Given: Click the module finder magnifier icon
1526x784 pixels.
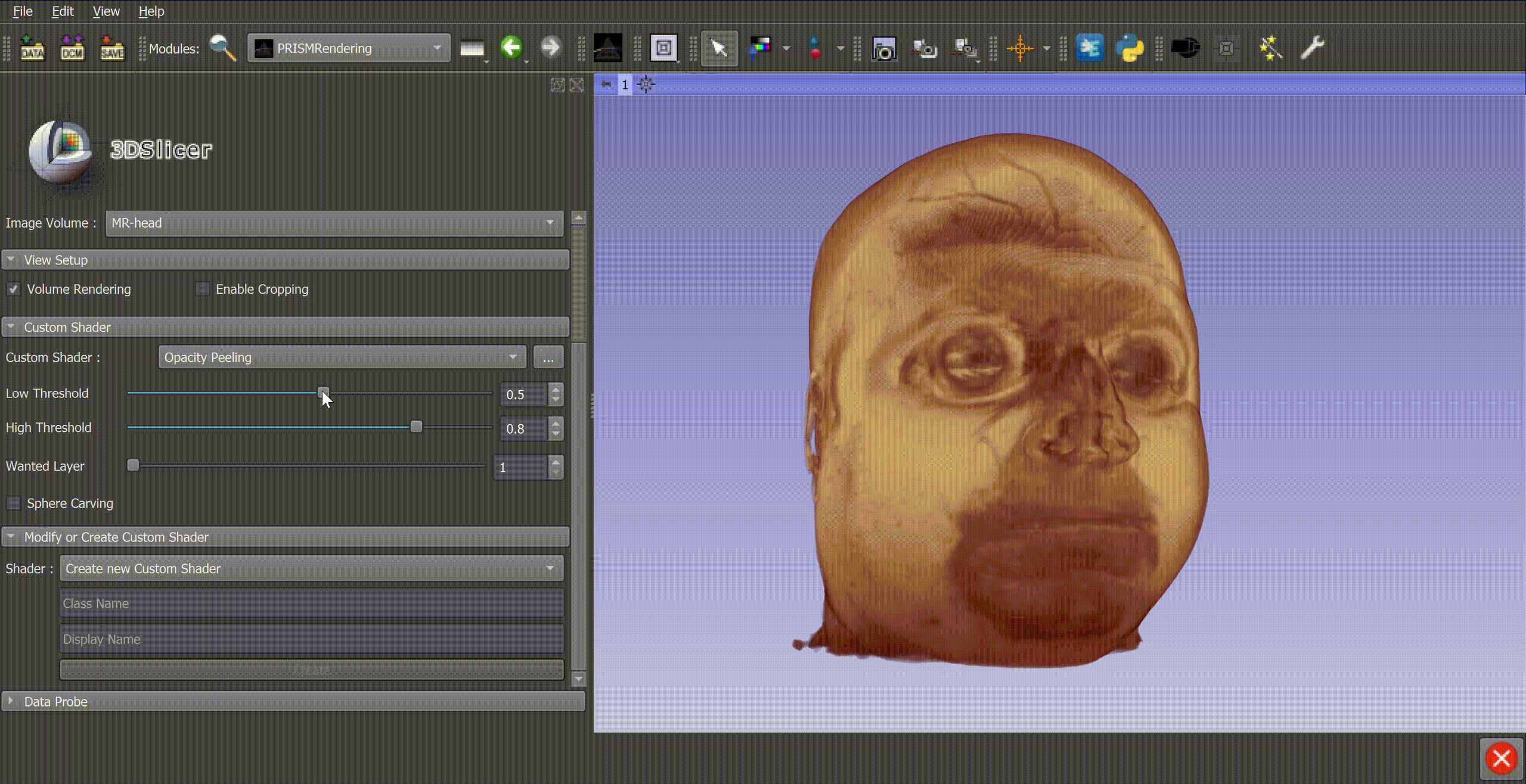Looking at the screenshot, I should (x=223, y=48).
